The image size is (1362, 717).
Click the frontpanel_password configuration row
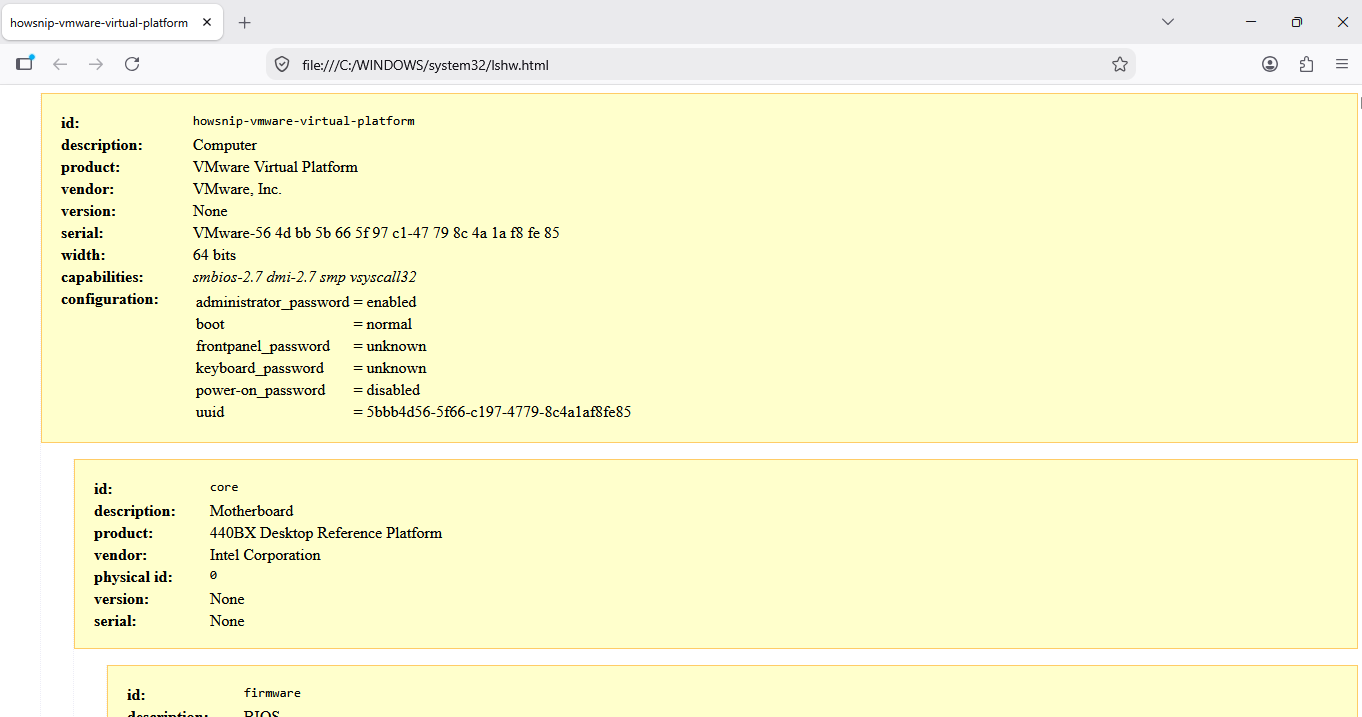point(311,346)
